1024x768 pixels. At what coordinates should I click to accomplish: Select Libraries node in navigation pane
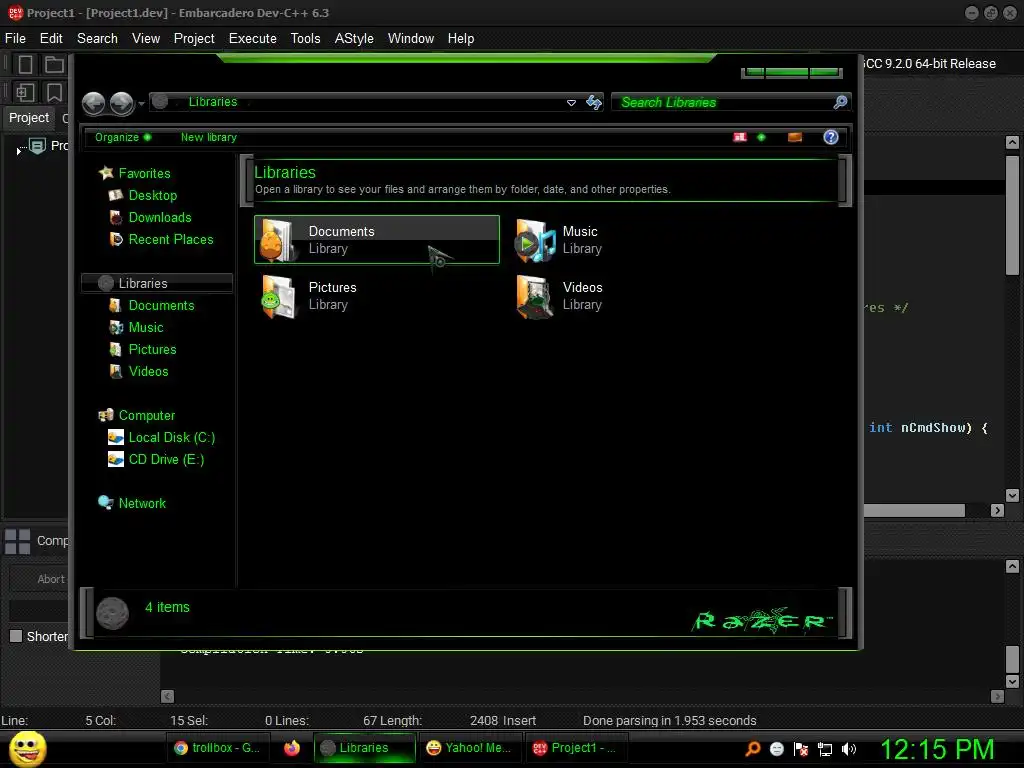tap(157, 283)
